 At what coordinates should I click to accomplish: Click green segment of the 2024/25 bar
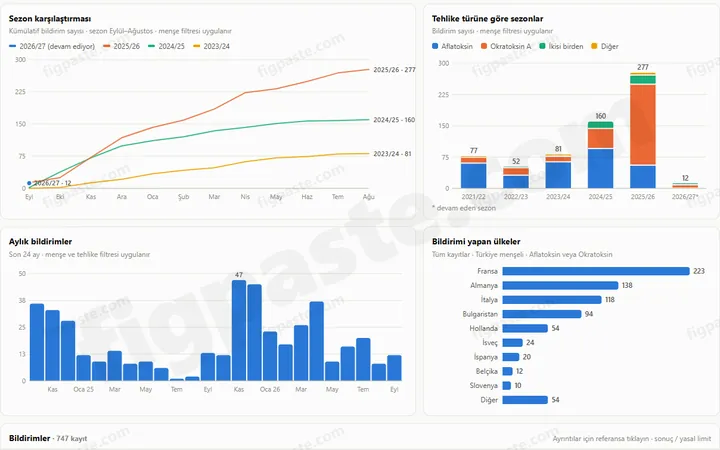pyautogui.click(x=600, y=124)
